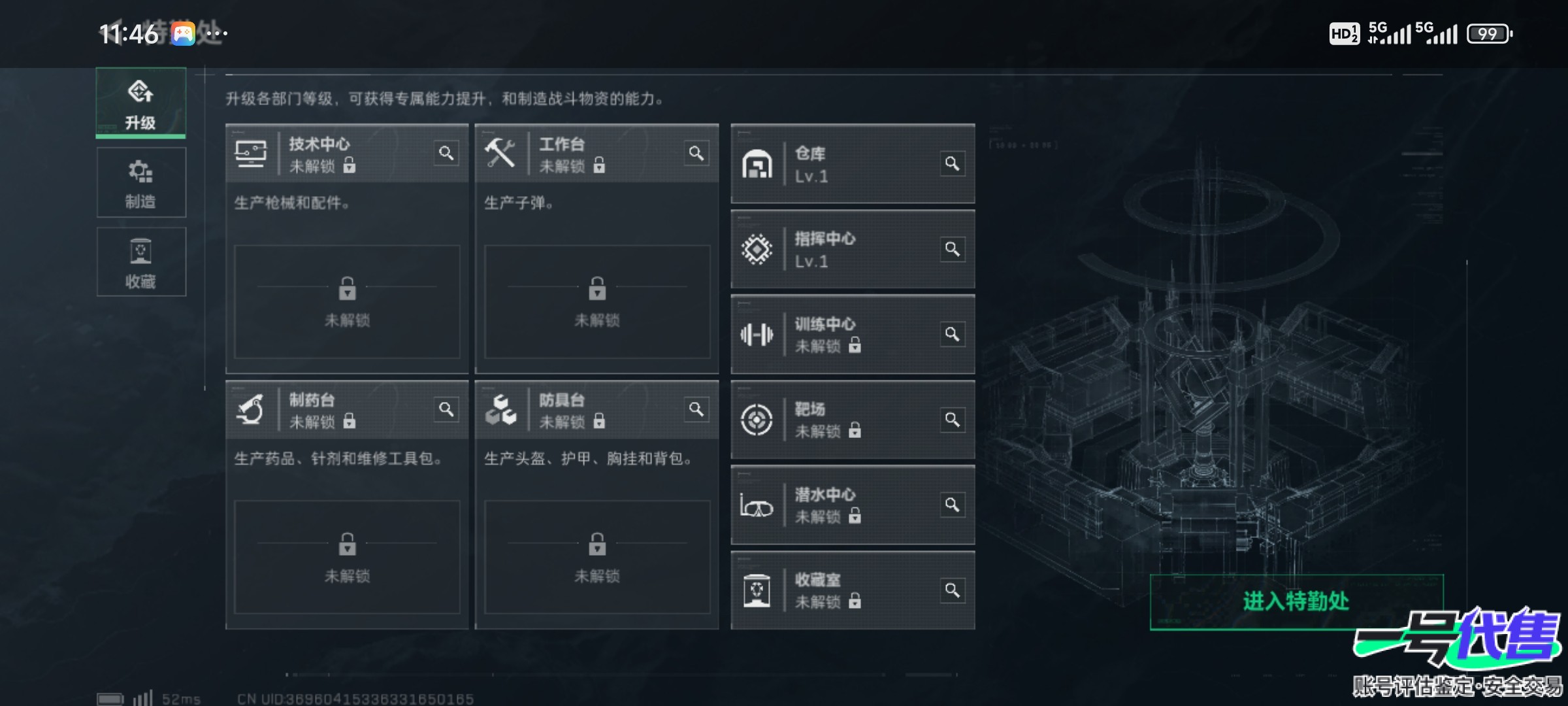Select the 仓库 Lv.1 department row

tap(853, 163)
